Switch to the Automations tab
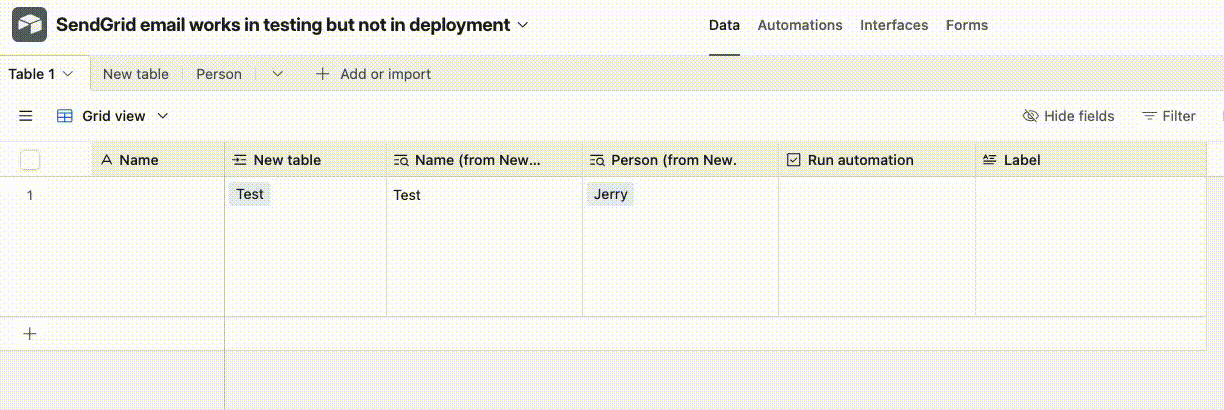 click(800, 25)
